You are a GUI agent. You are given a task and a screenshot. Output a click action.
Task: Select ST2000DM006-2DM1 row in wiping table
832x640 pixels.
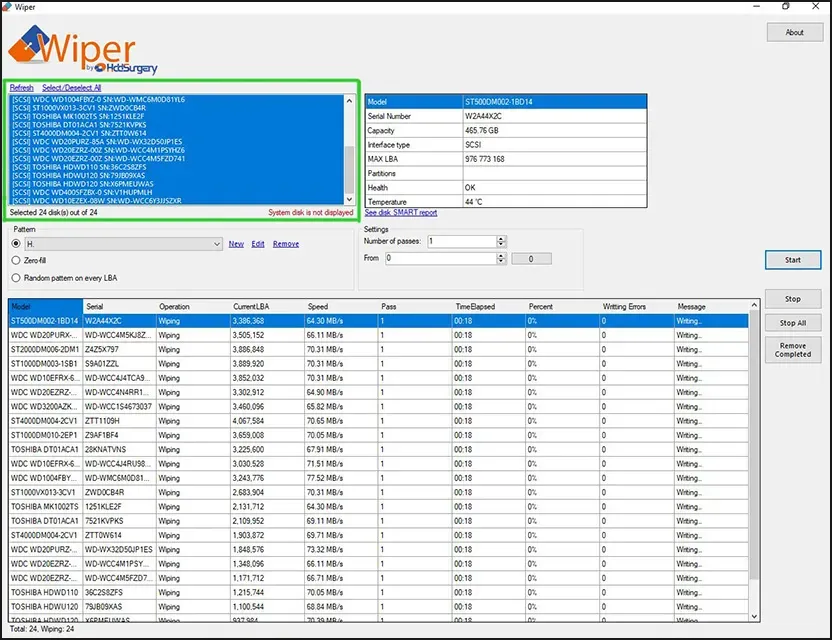click(x=379, y=350)
